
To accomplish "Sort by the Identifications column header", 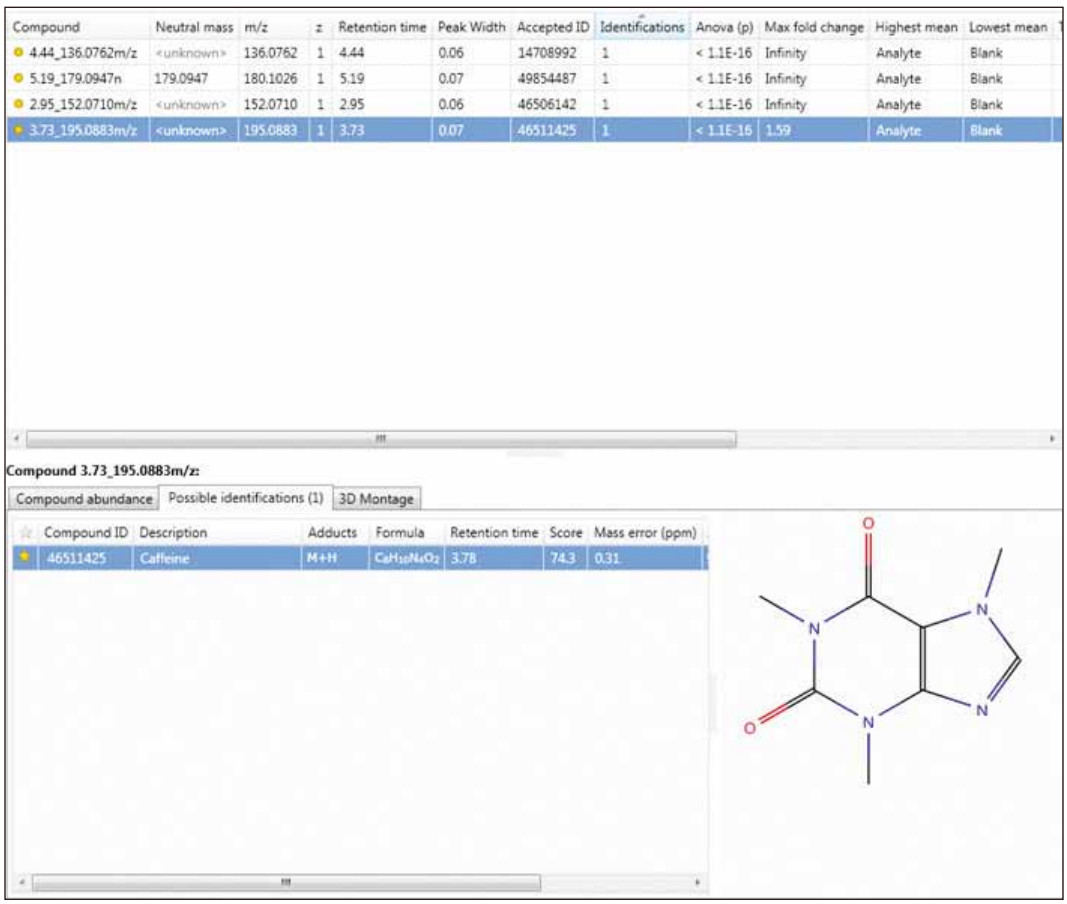I will pyautogui.click(x=641, y=27).
